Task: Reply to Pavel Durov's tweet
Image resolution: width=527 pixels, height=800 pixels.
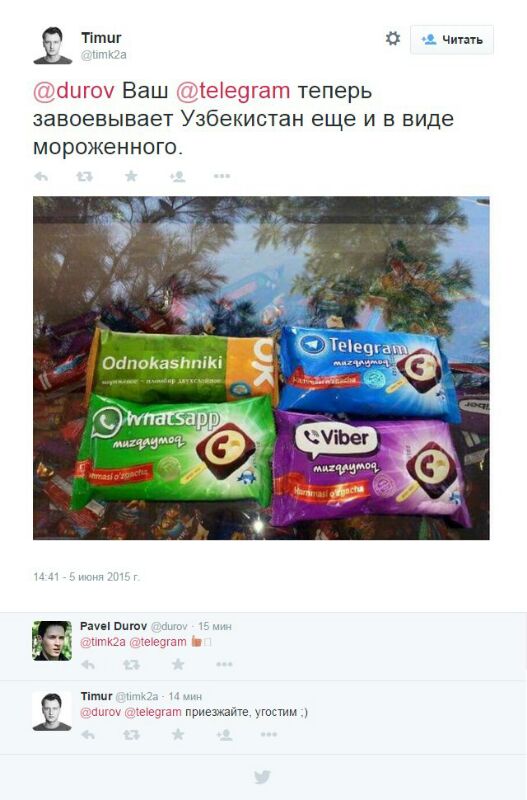Action: [88, 664]
